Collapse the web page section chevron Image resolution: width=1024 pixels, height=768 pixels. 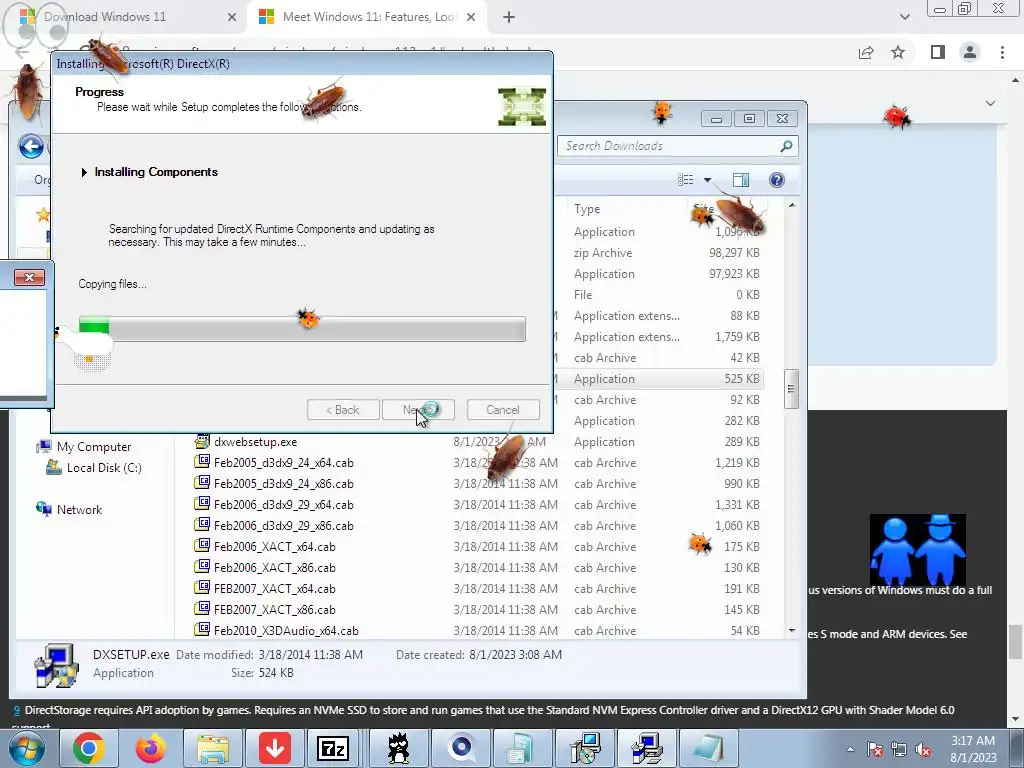pyautogui.click(x=990, y=103)
